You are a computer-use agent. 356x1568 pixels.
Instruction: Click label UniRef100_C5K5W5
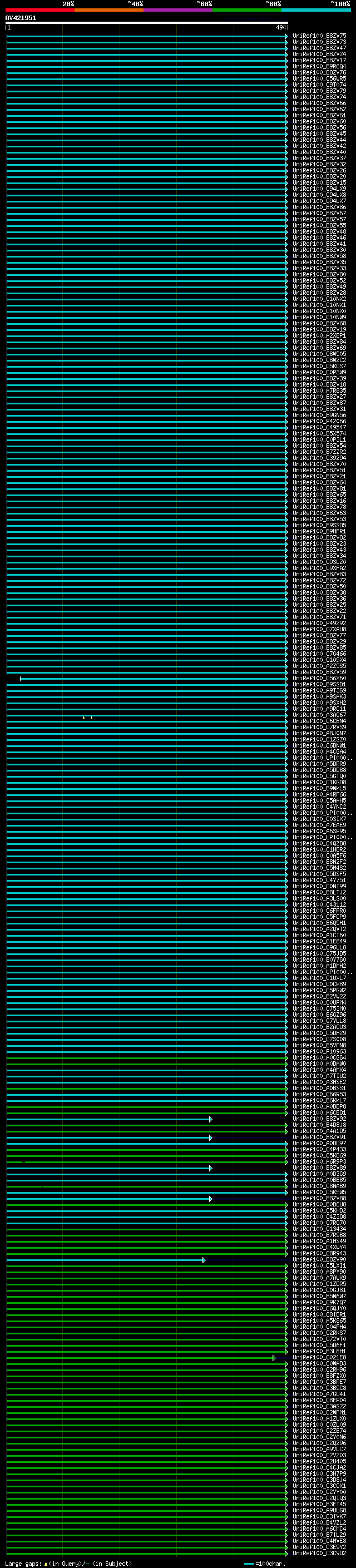(x=319, y=1192)
